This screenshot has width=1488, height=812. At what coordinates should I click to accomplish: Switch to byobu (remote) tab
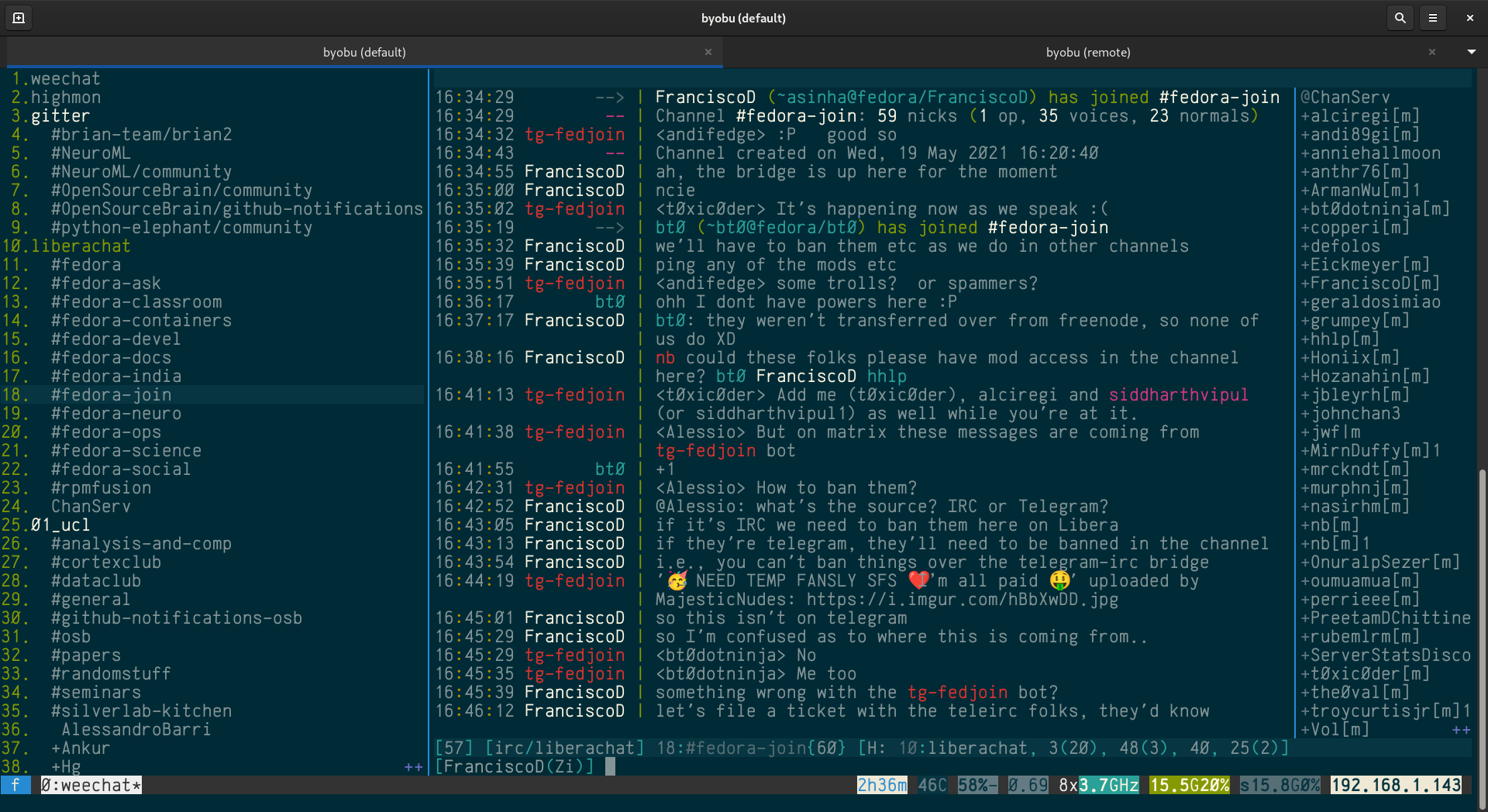tap(1088, 52)
